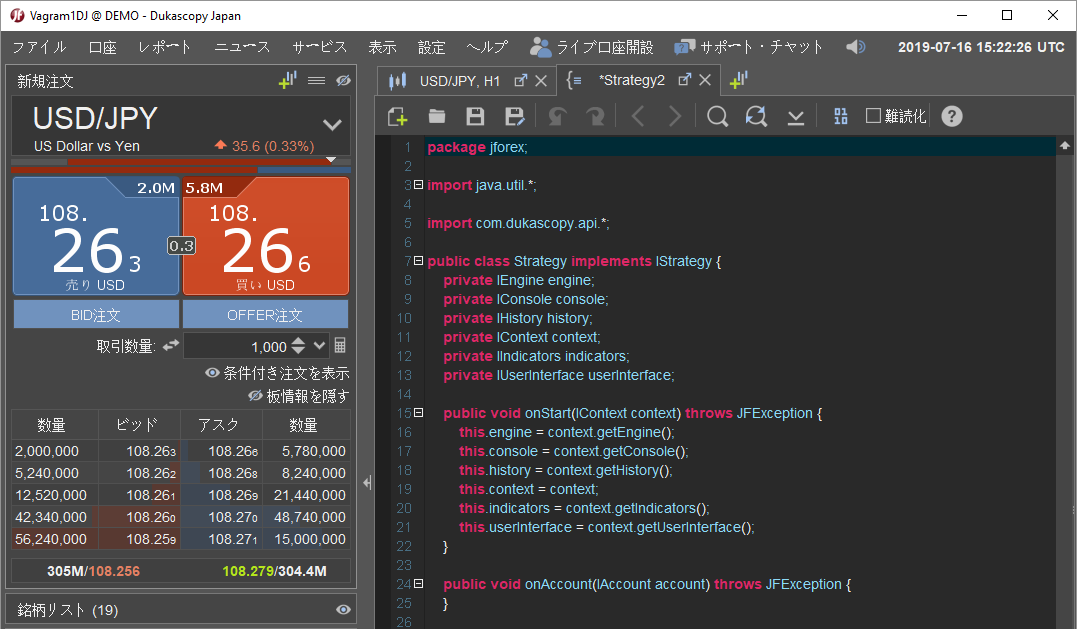Open the calculator next to trade amount
Image resolution: width=1077 pixels, height=629 pixels.
(340, 346)
